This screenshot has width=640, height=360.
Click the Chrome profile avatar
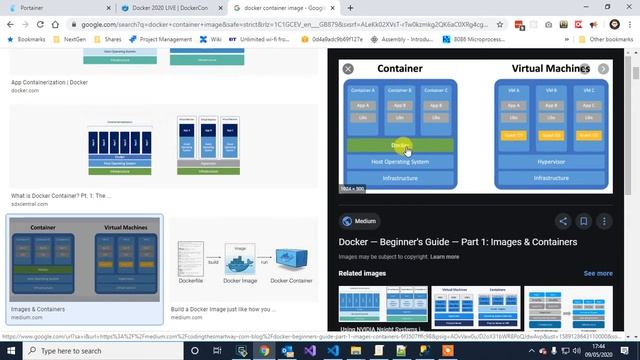click(x=614, y=24)
